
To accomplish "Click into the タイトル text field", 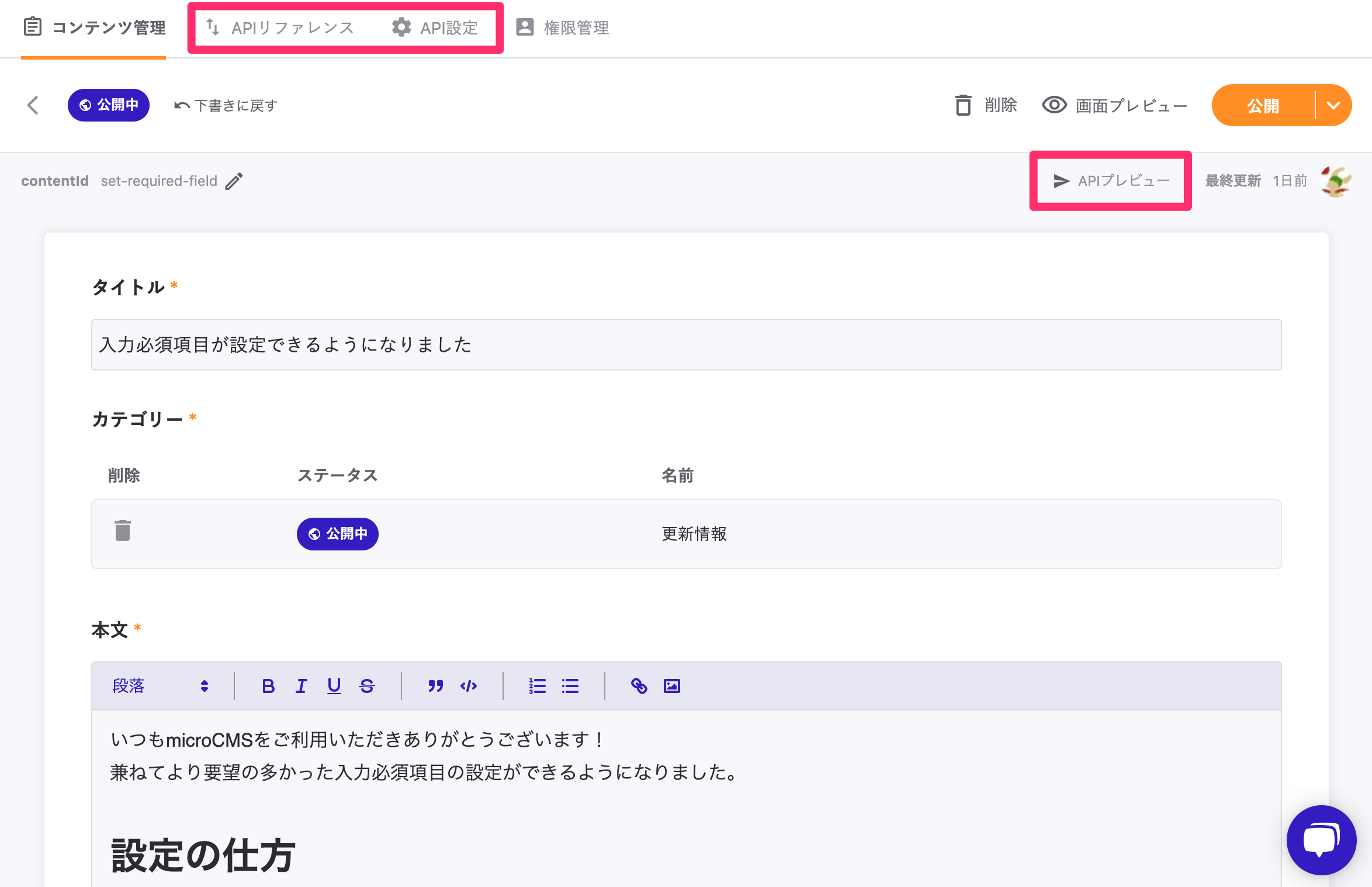I will click(686, 345).
